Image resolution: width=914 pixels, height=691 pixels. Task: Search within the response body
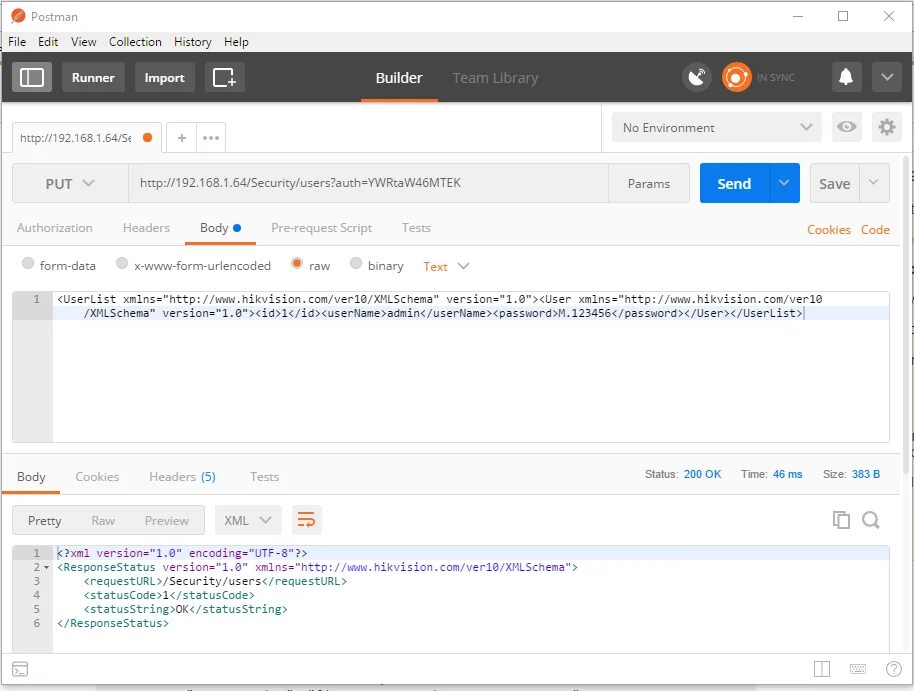(x=871, y=520)
